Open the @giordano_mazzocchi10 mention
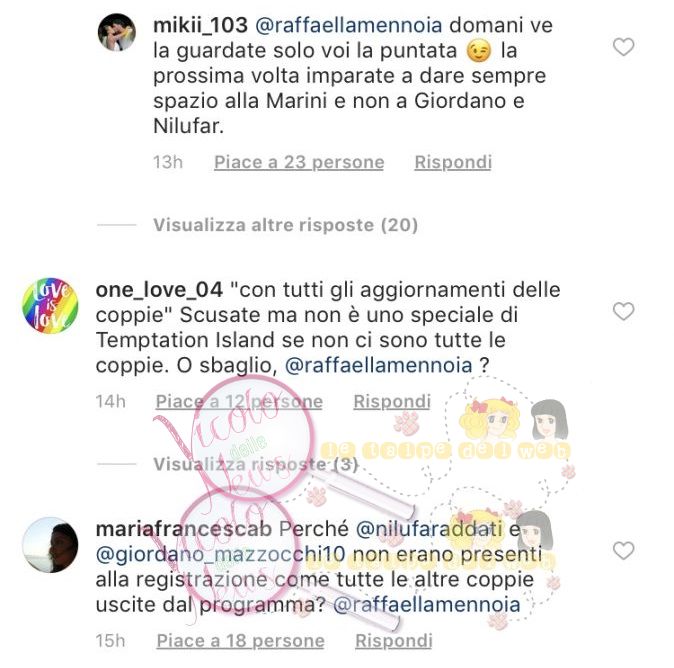This screenshot has width=674, height=668. coord(221,554)
